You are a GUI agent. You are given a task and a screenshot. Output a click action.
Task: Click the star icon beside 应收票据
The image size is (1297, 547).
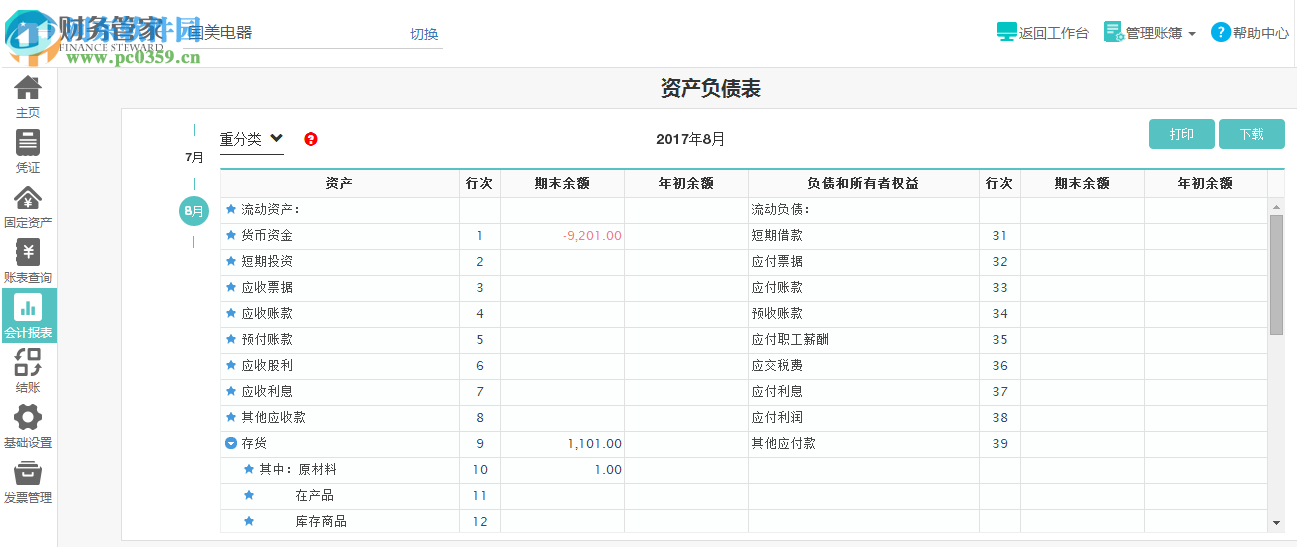tap(231, 288)
